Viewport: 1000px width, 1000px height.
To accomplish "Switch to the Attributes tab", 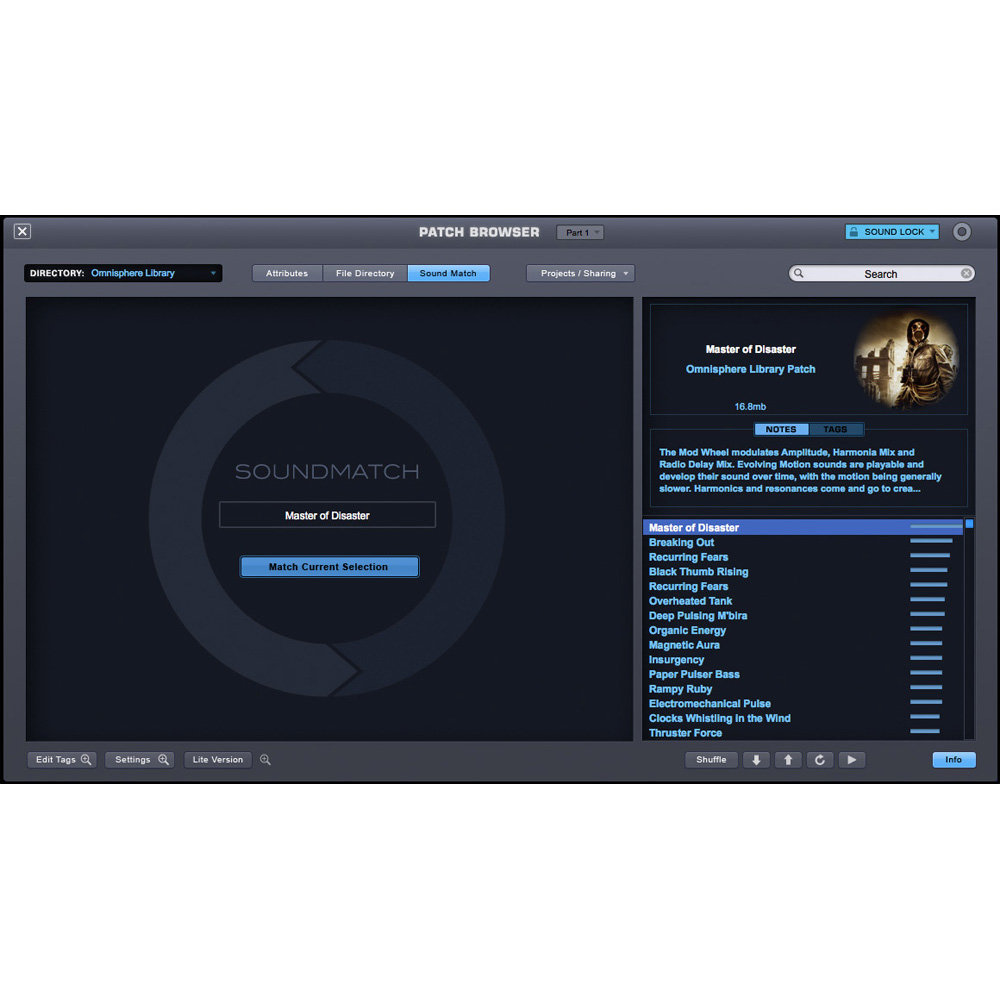I will (x=287, y=273).
